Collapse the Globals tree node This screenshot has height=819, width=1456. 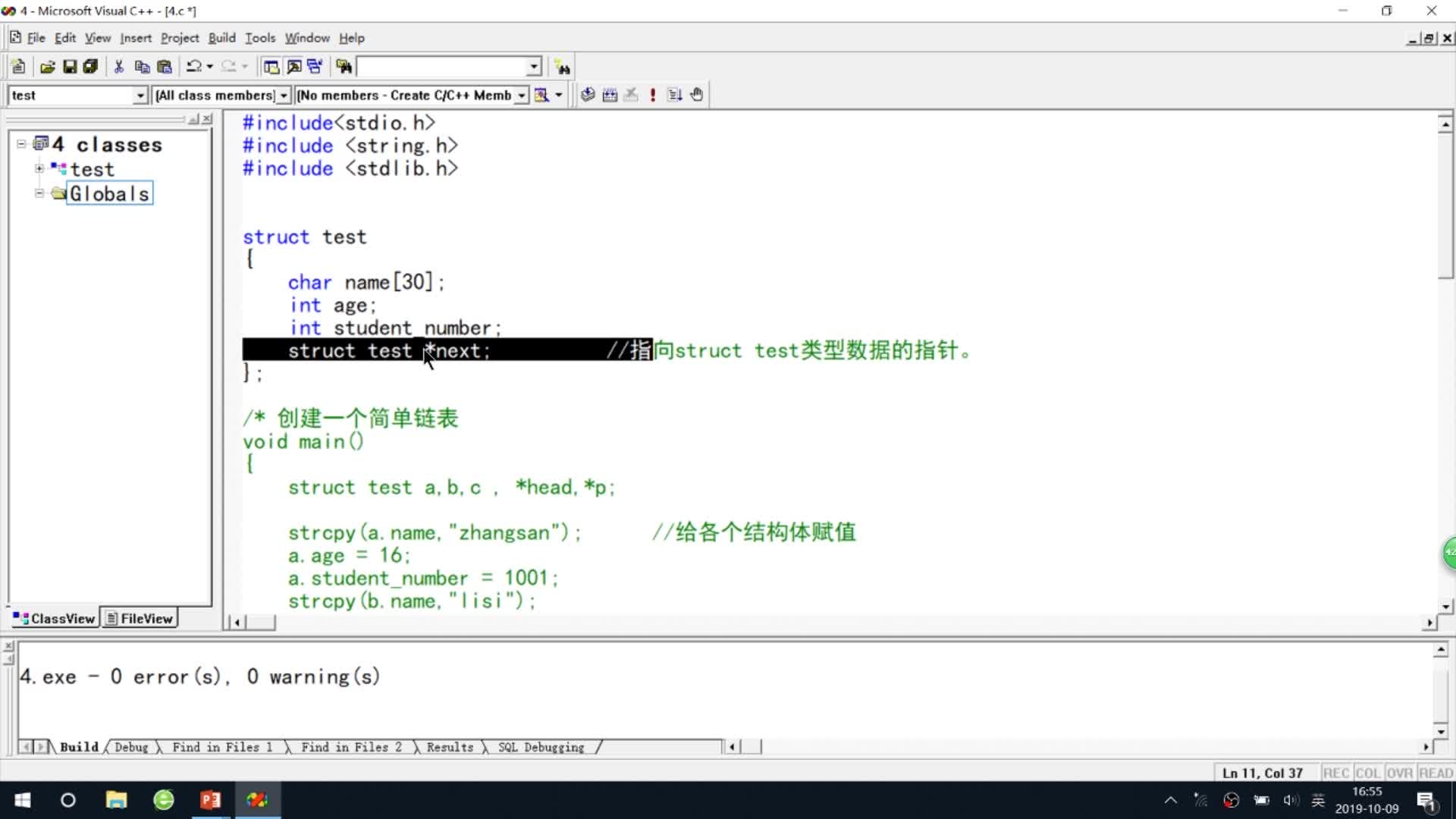[x=39, y=193]
